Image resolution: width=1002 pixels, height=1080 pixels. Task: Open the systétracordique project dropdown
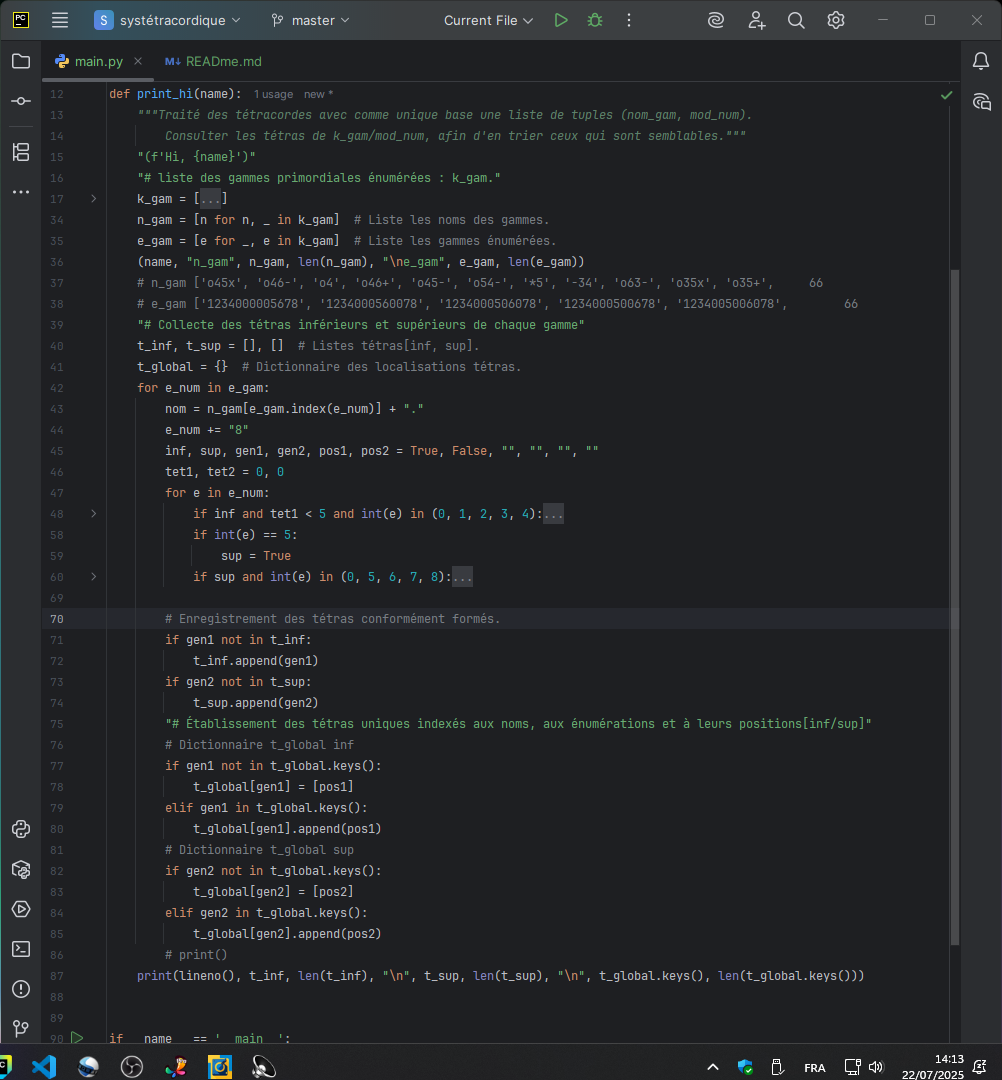(x=168, y=20)
